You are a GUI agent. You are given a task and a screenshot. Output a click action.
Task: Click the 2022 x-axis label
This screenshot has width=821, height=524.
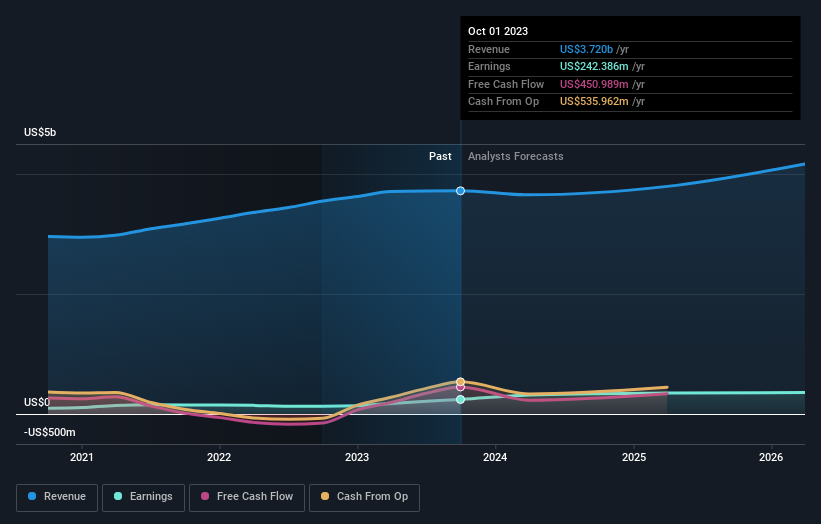tap(219, 457)
